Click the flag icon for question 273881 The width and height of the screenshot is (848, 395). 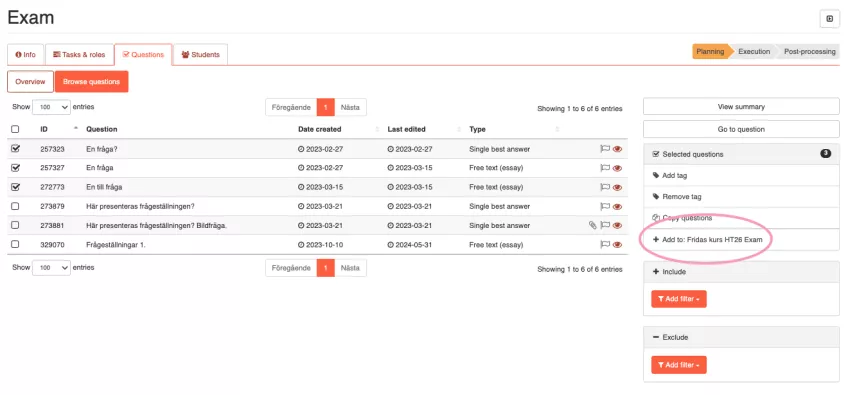(x=605, y=226)
